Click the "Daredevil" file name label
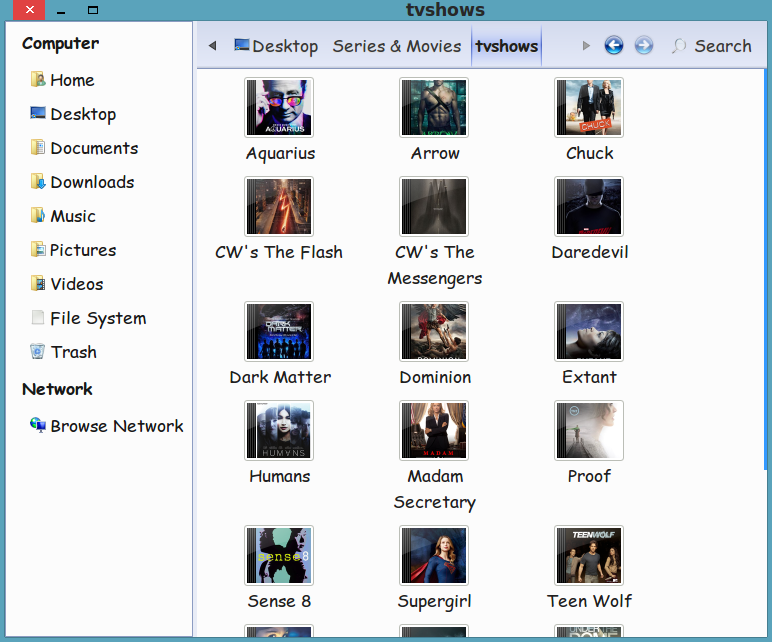 (590, 252)
